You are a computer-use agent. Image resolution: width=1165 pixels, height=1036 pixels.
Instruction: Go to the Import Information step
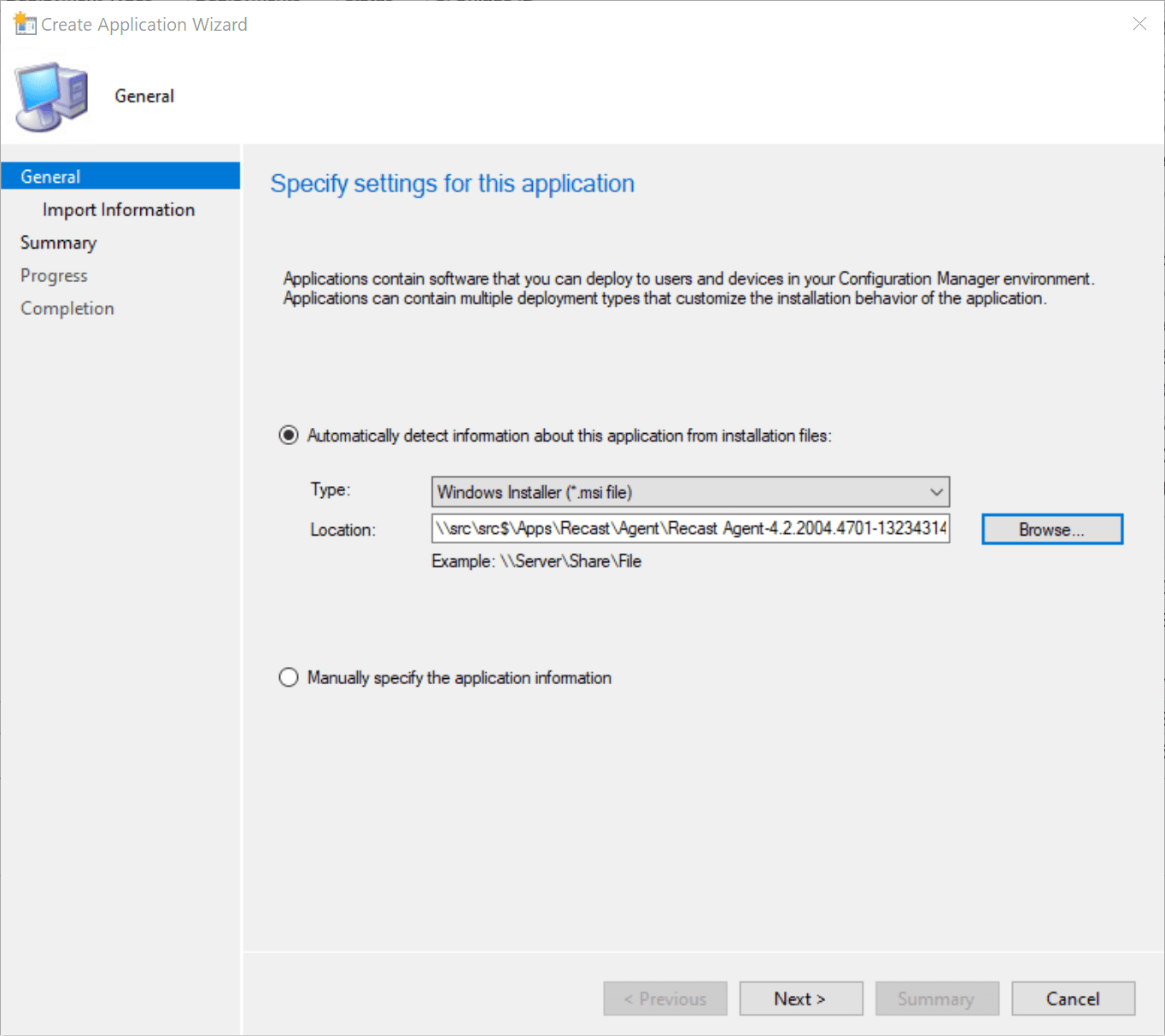(118, 210)
